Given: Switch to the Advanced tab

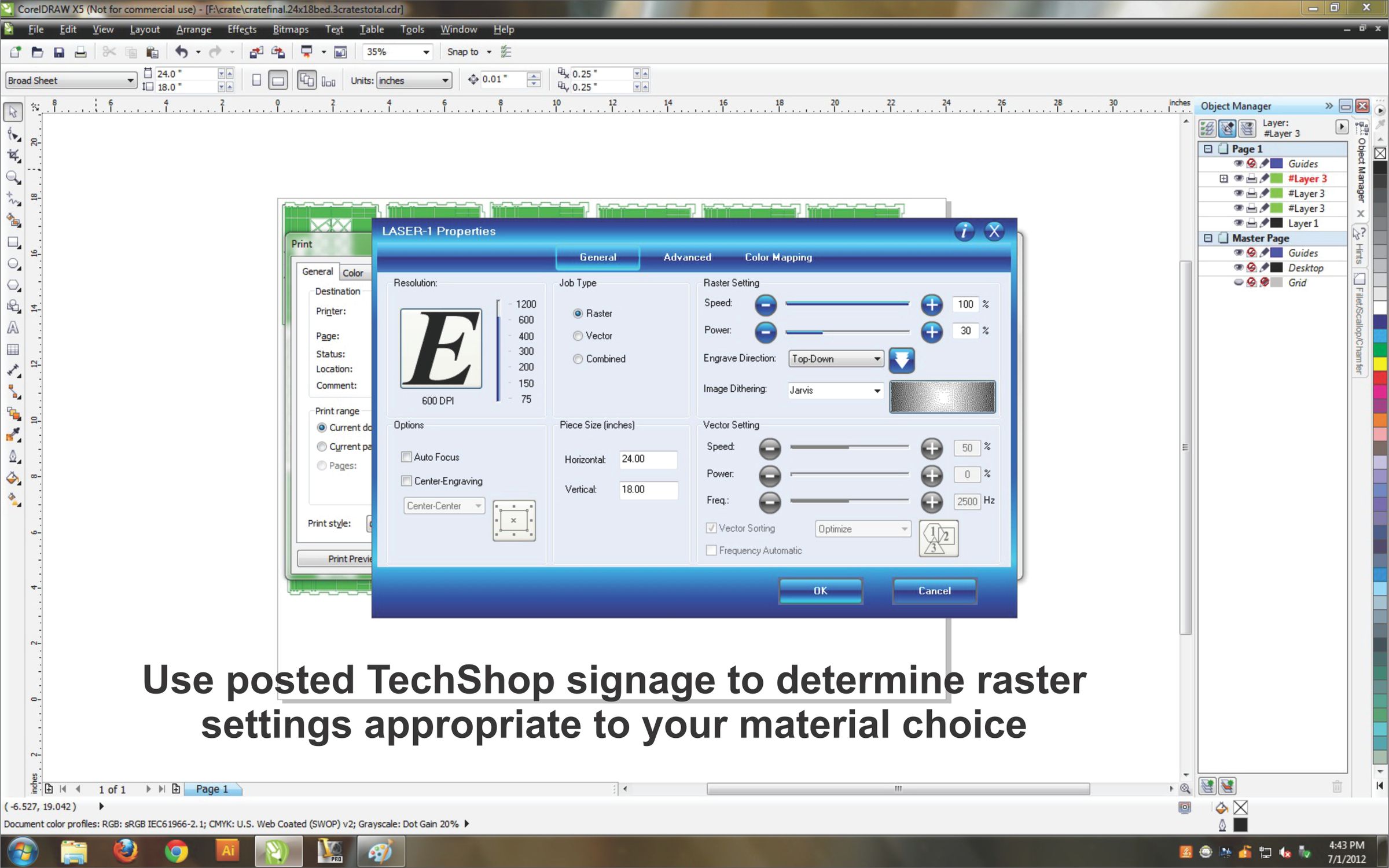Looking at the screenshot, I should click(687, 258).
